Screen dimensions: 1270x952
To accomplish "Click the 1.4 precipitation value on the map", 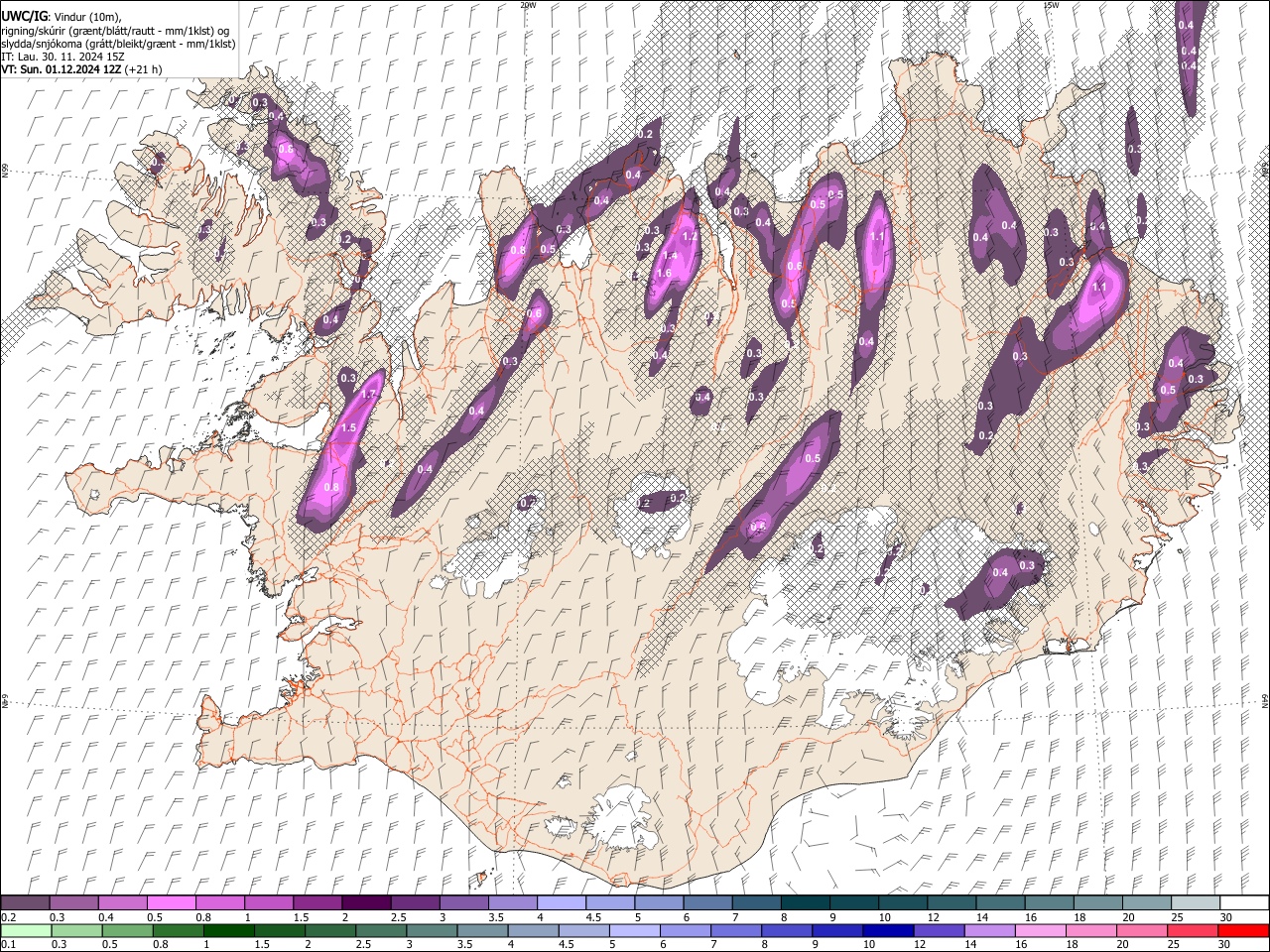I will click(669, 255).
